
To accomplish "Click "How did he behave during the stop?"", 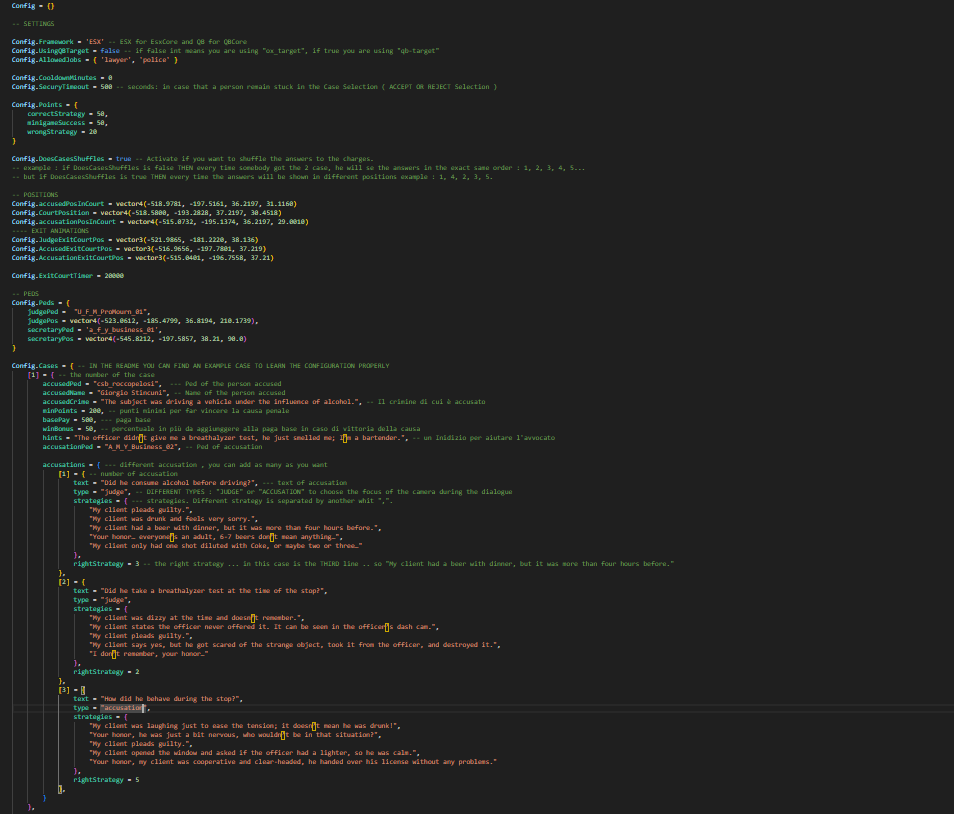I will [172, 699].
